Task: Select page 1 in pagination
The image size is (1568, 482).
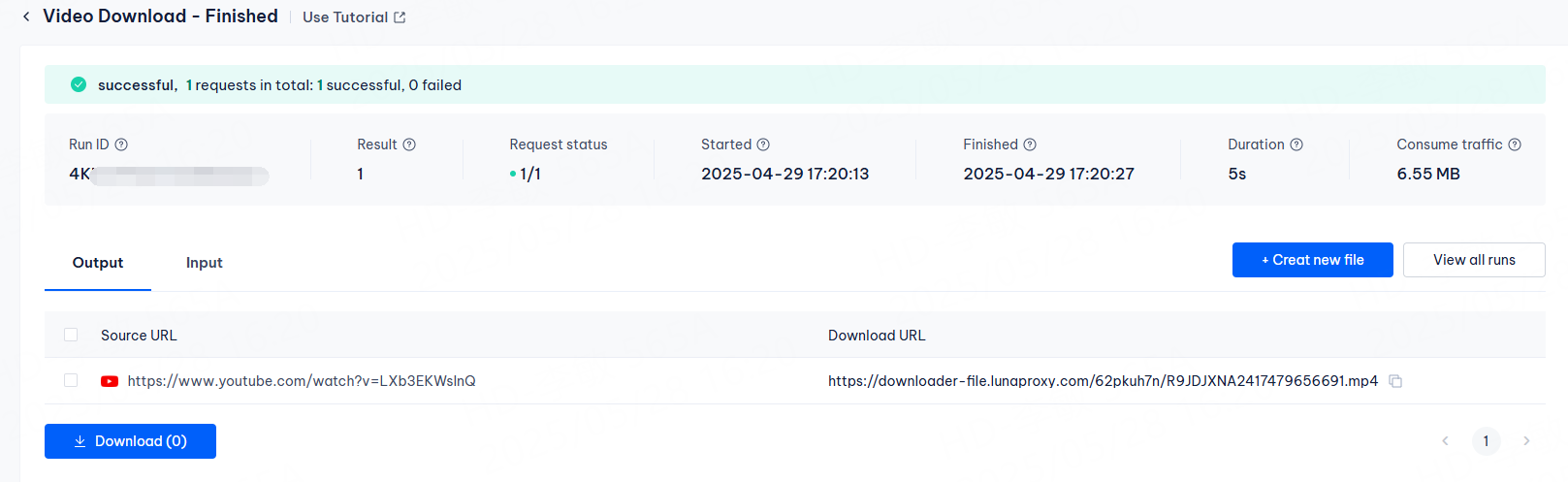Action: pyautogui.click(x=1486, y=441)
